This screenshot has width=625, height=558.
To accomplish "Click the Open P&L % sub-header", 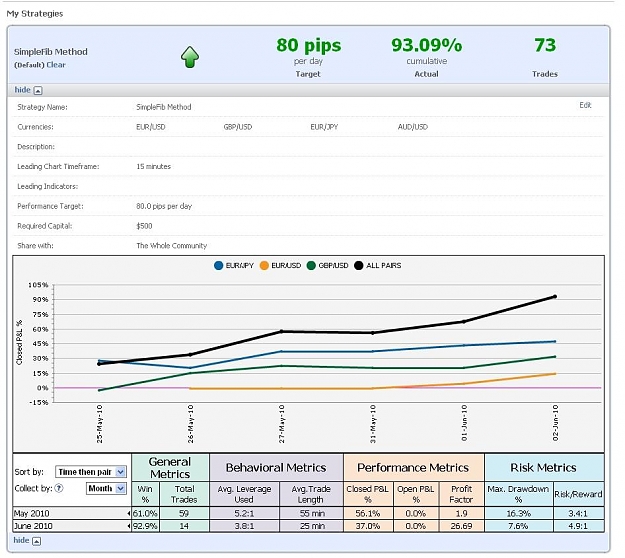I will pos(416,494).
